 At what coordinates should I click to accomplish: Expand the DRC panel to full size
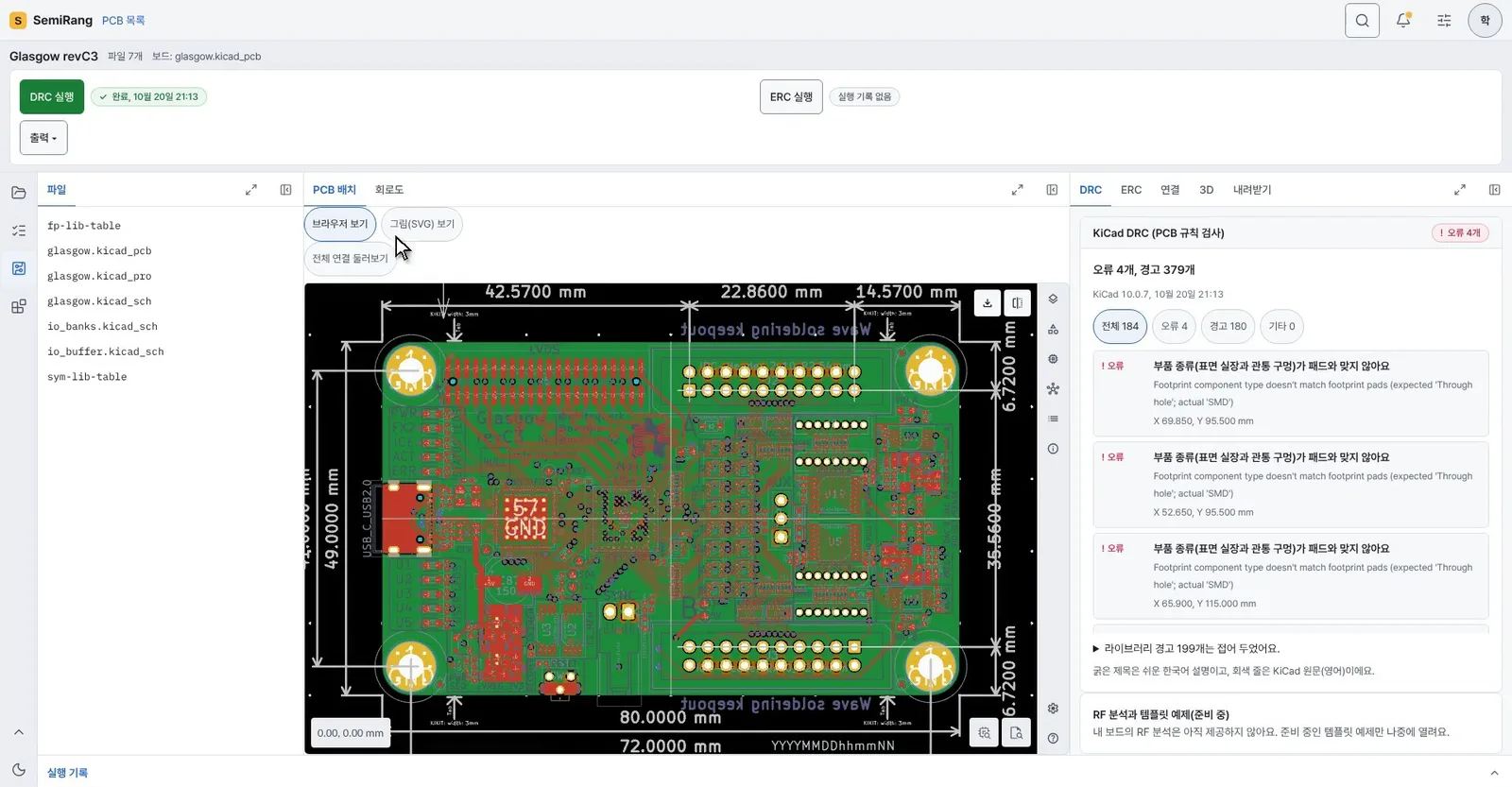pos(1460,190)
